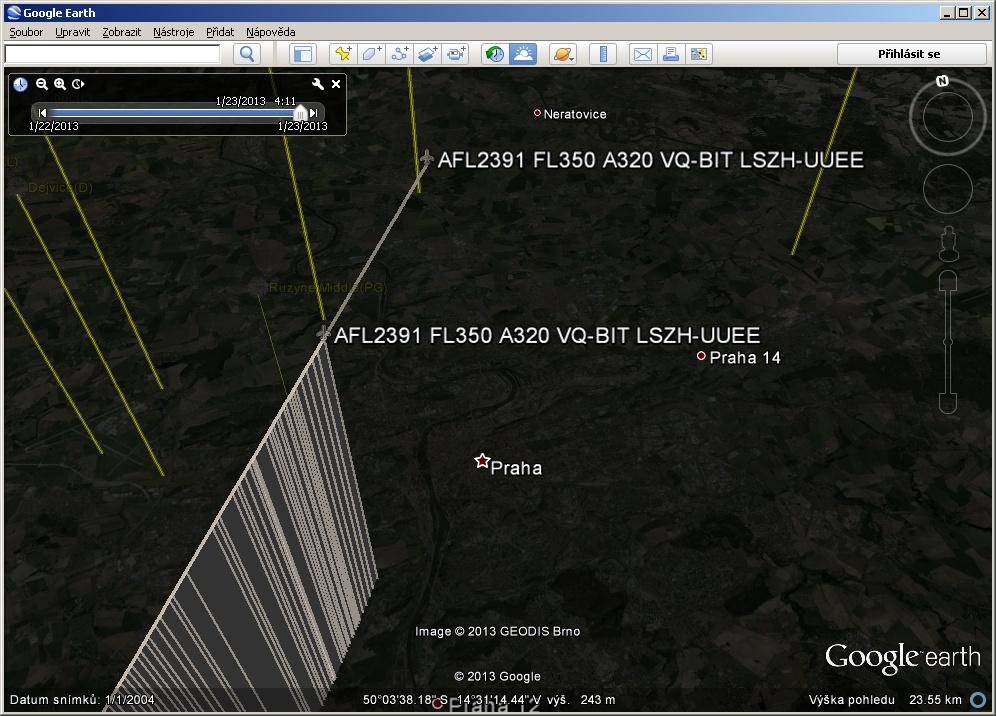
Task: Click the look-around compass ring
Action: click(x=948, y=117)
